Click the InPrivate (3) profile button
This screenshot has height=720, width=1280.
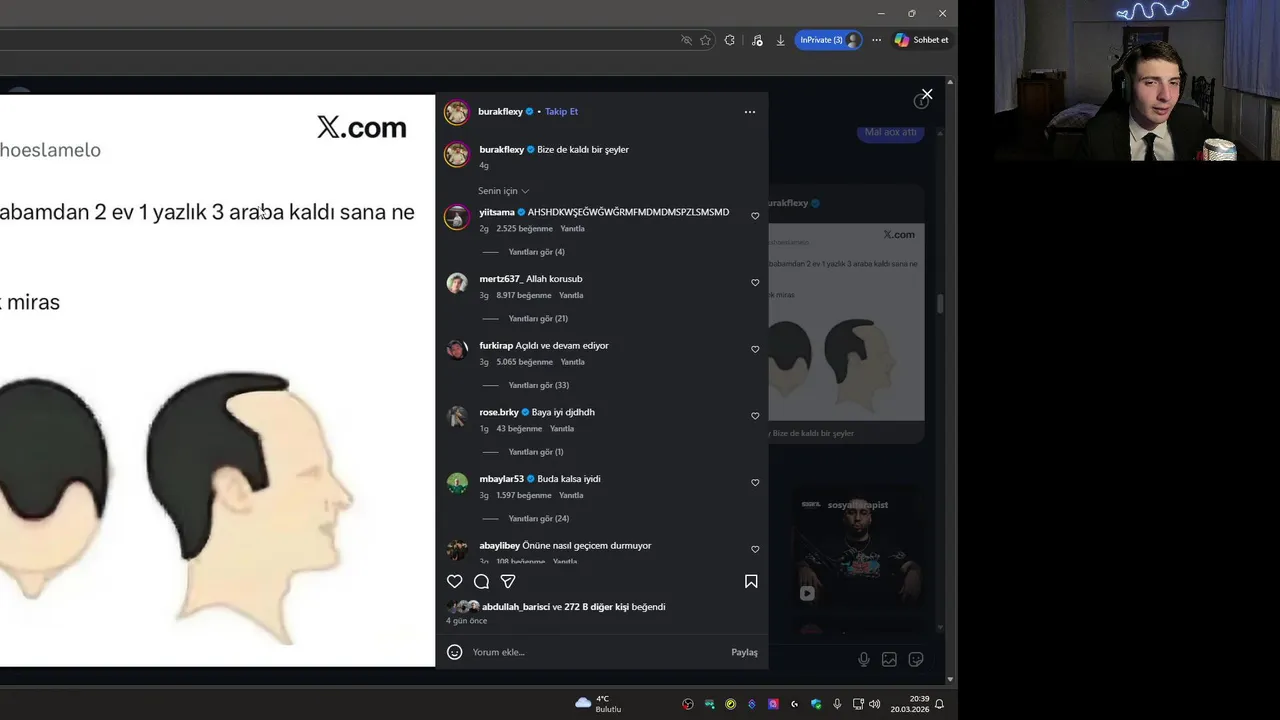(829, 40)
